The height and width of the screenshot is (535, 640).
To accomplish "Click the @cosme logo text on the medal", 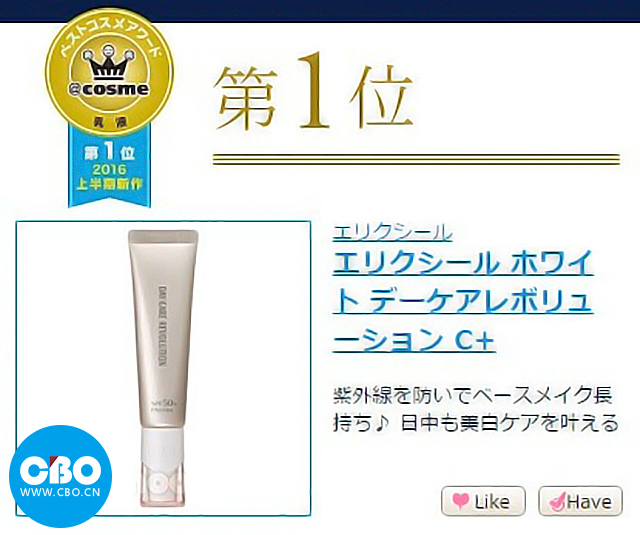I will pyautogui.click(x=109, y=89).
